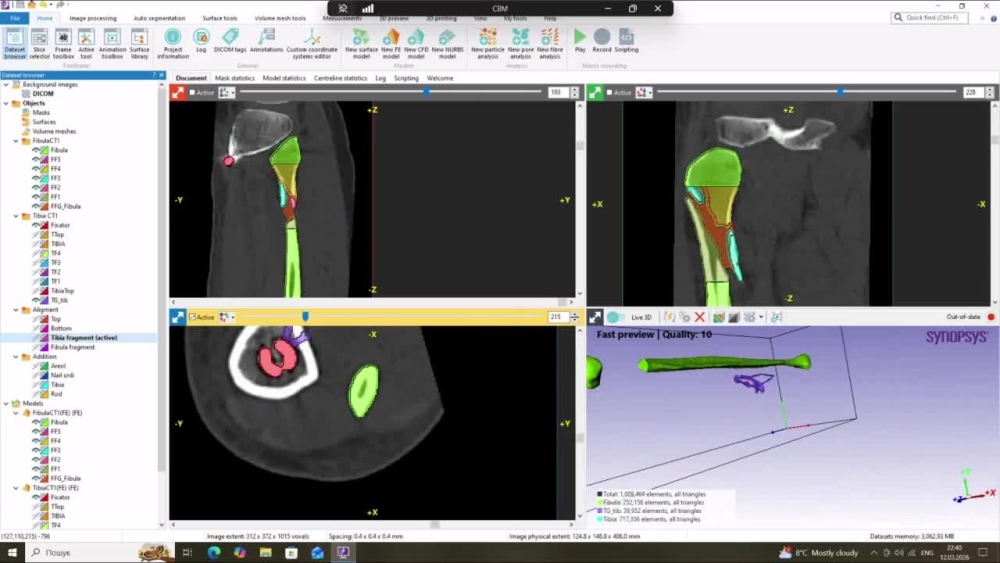Open the Surface library
Screen dimensions: 1000x563
coord(139,43)
